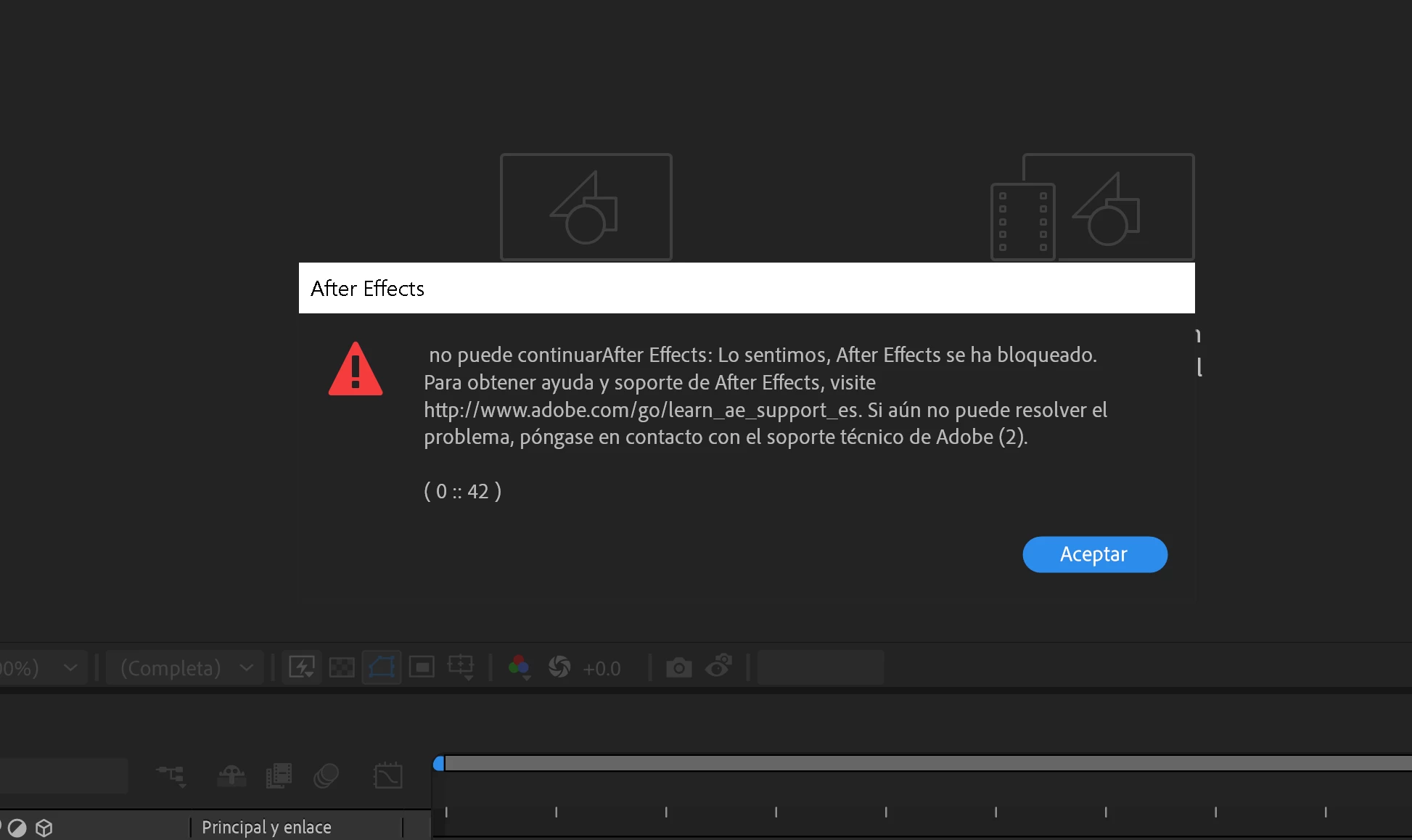The image size is (1412, 840).
Task: Enable Motion Blur for the composition
Action: coord(326,776)
